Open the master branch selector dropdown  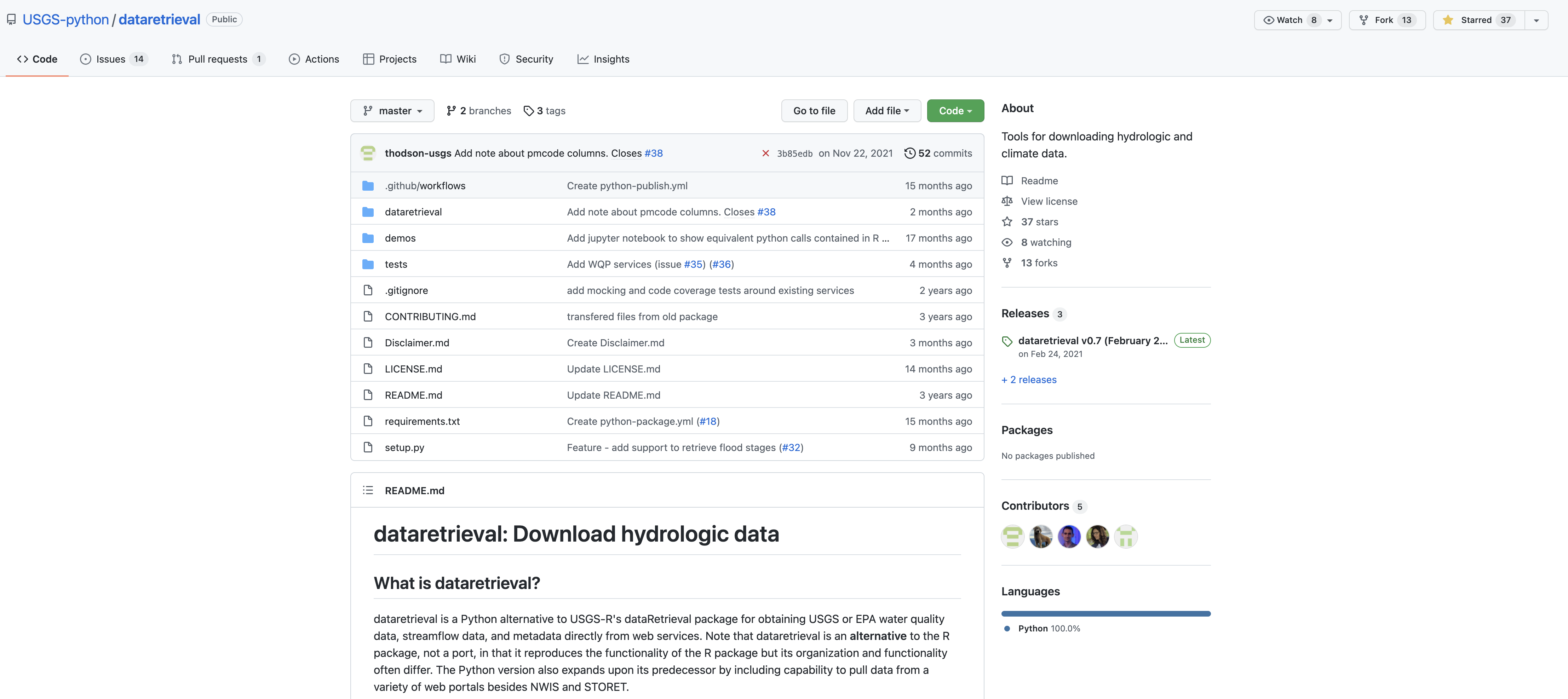(x=392, y=111)
